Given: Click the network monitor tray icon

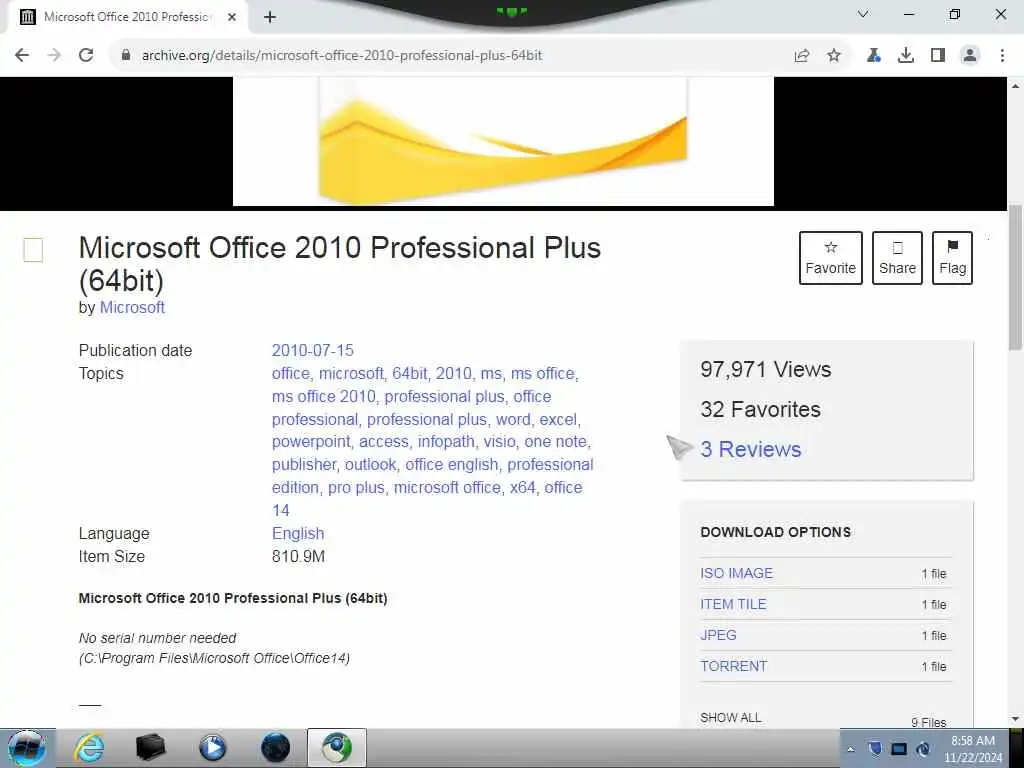Looking at the screenshot, I should tap(899, 749).
